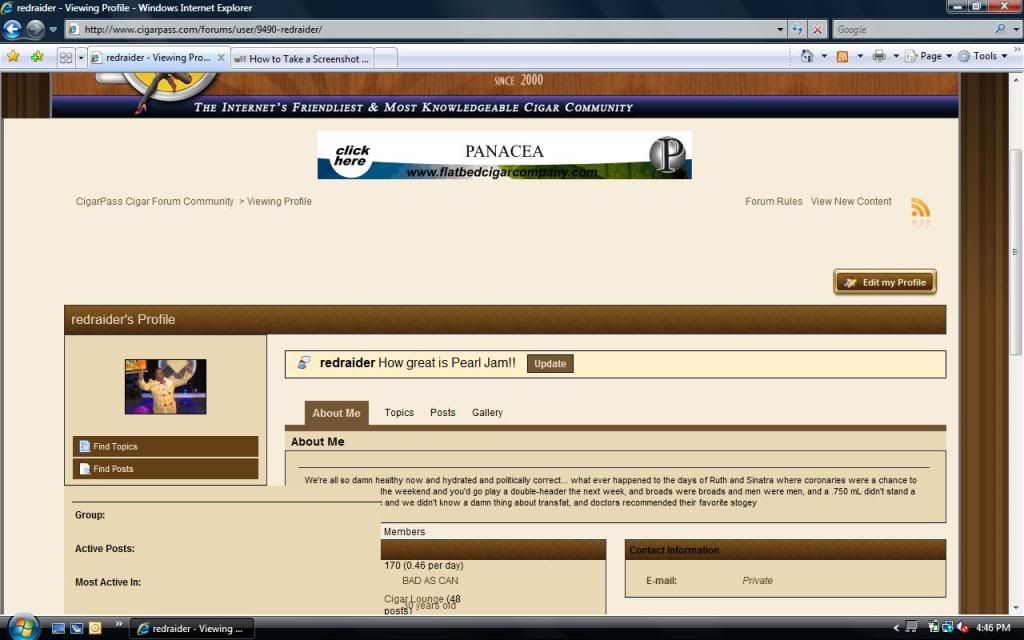Expand the Print options dropdown arrow

[x=896, y=56]
